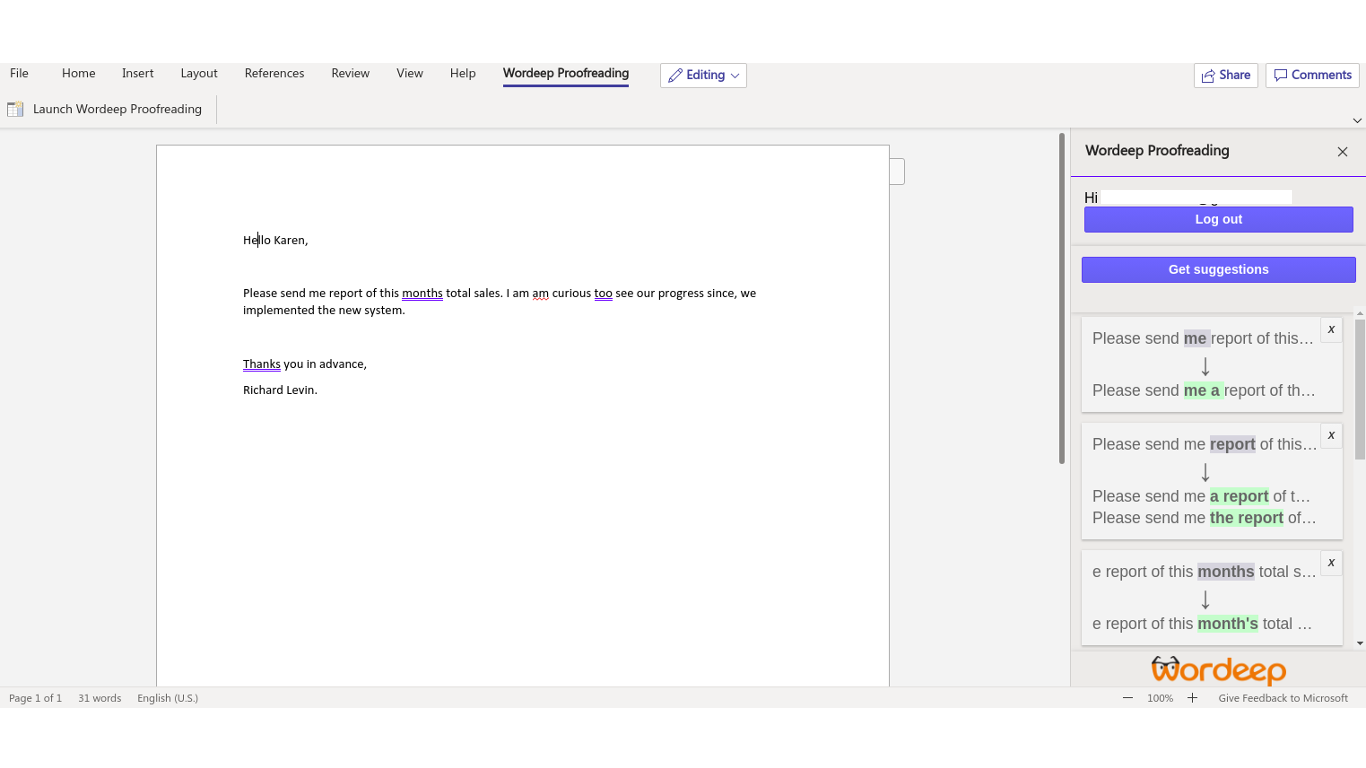The height and width of the screenshot is (768, 1366).
Task: Click Give Feedback to Microsoft
Action: tap(1283, 698)
